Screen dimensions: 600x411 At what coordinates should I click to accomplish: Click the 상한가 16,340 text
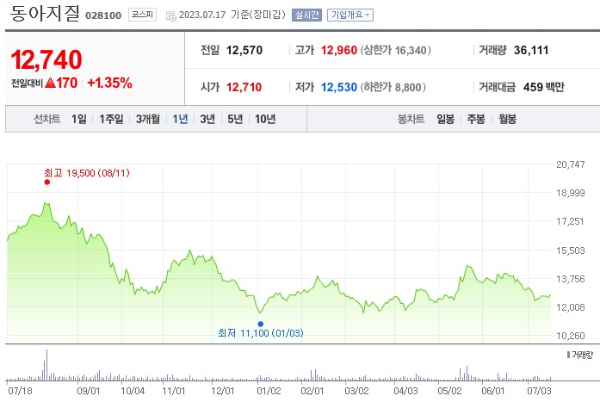click(396, 50)
